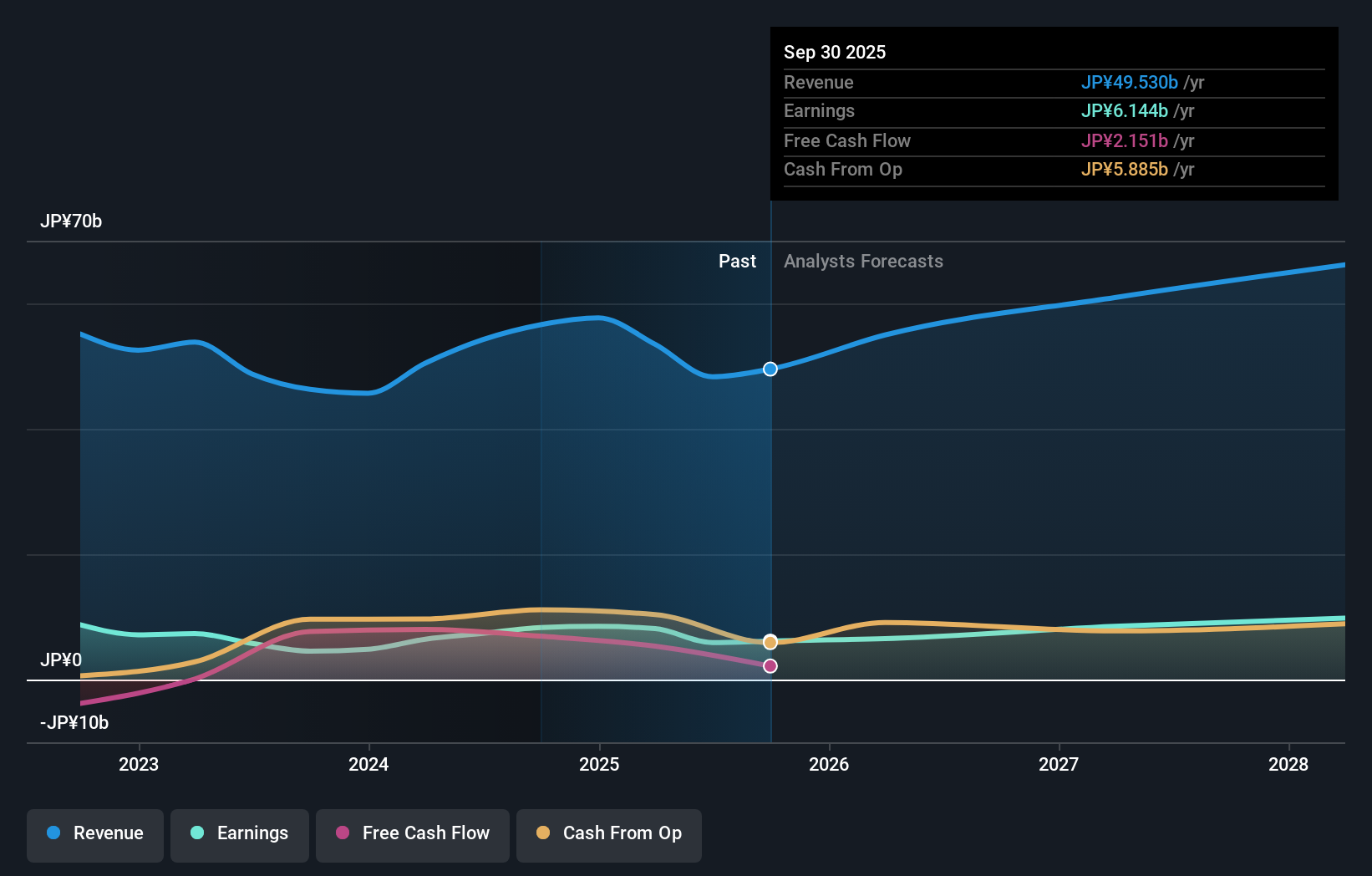Switch to the Analysts Forecasts section
Image resolution: width=1372 pixels, height=876 pixels.
(863, 261)
